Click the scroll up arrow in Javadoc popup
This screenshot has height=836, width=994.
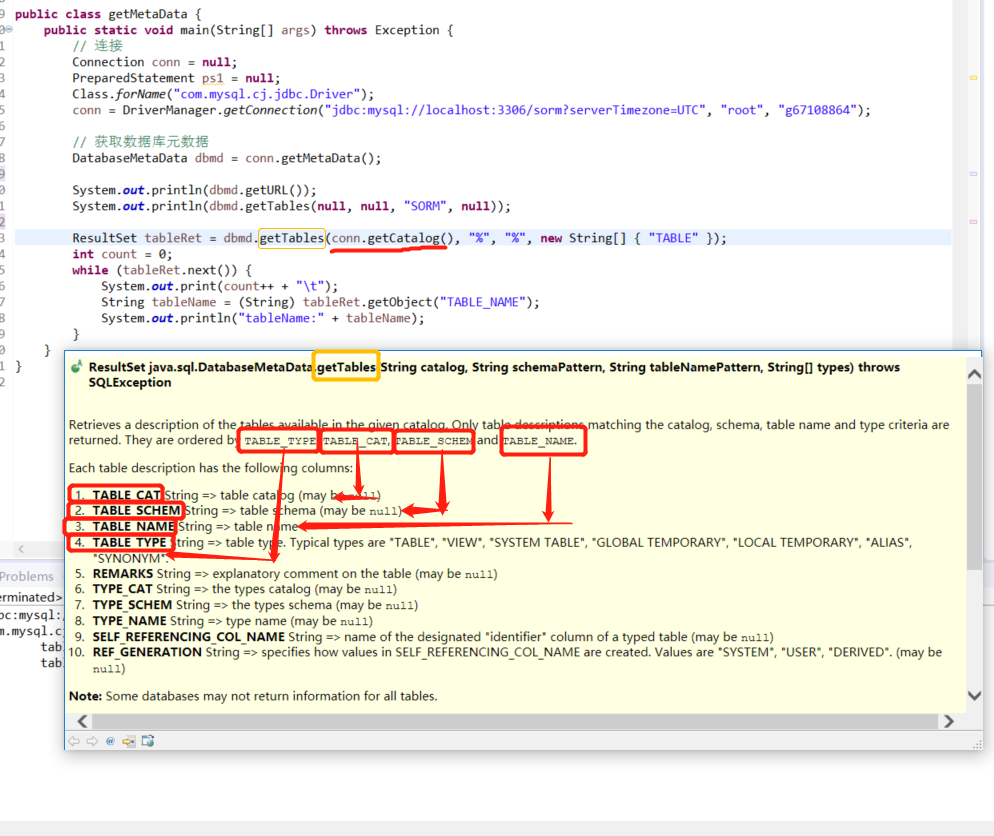click(x=974, y=375)
